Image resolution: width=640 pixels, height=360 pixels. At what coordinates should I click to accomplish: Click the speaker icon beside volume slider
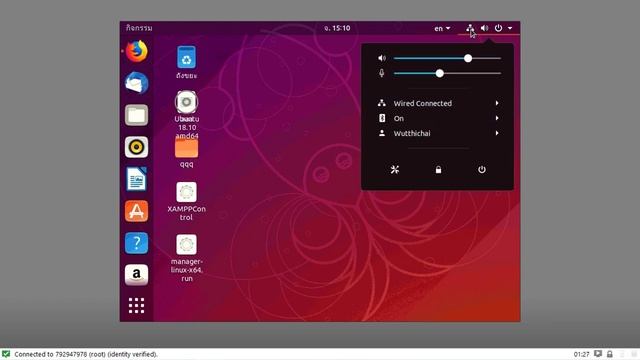point(382,58)
